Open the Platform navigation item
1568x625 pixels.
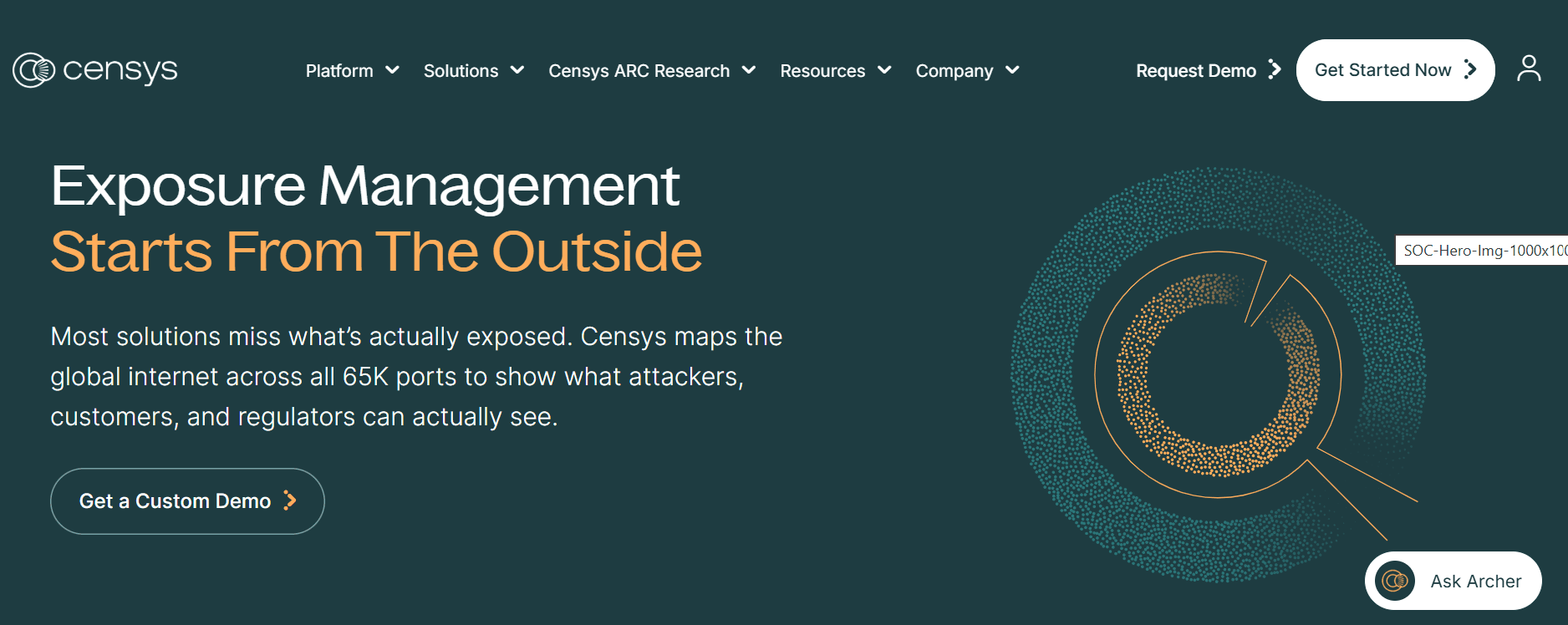pos(339,71)
